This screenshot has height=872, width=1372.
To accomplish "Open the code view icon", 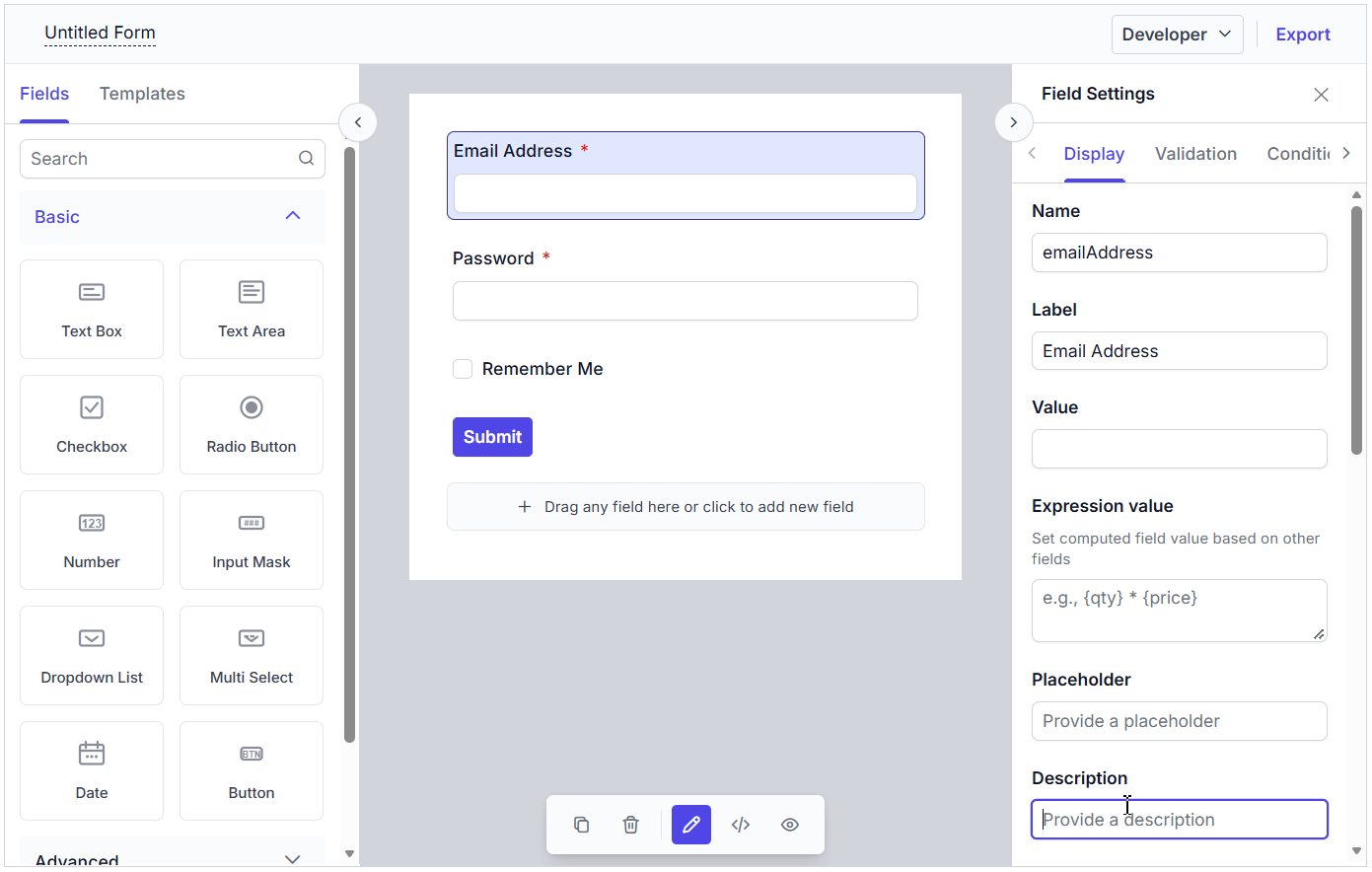I will coord(741,825).
